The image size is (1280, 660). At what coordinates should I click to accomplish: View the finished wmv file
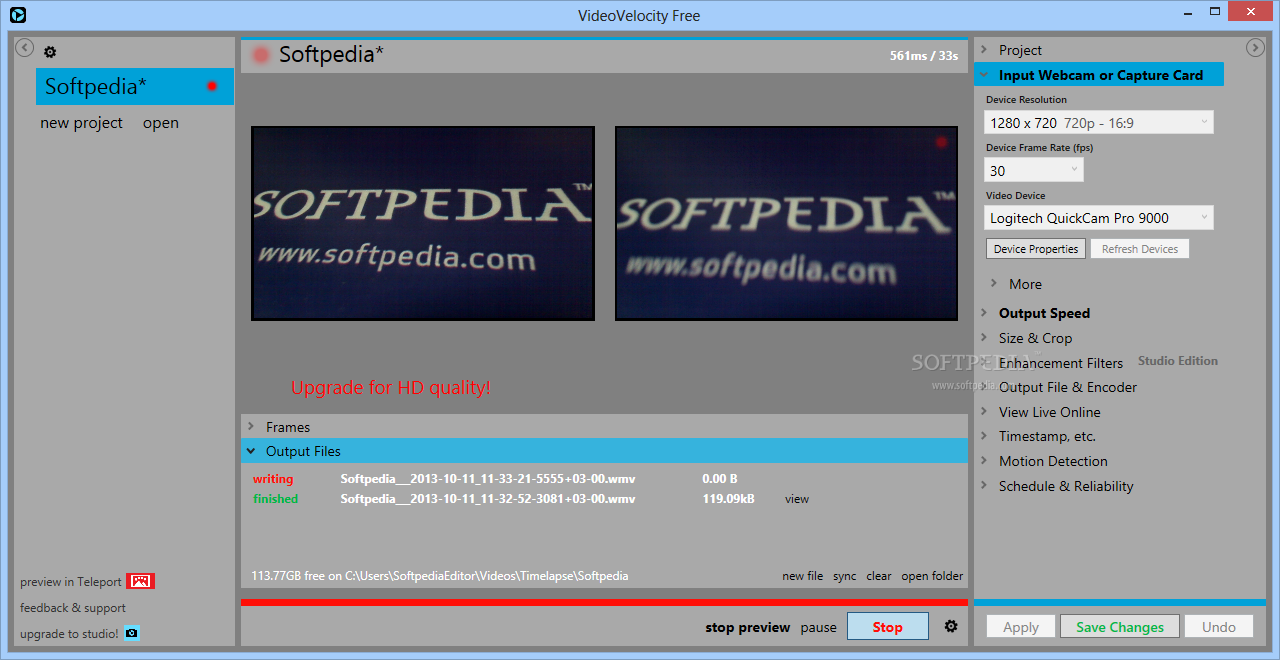(797, 499)
